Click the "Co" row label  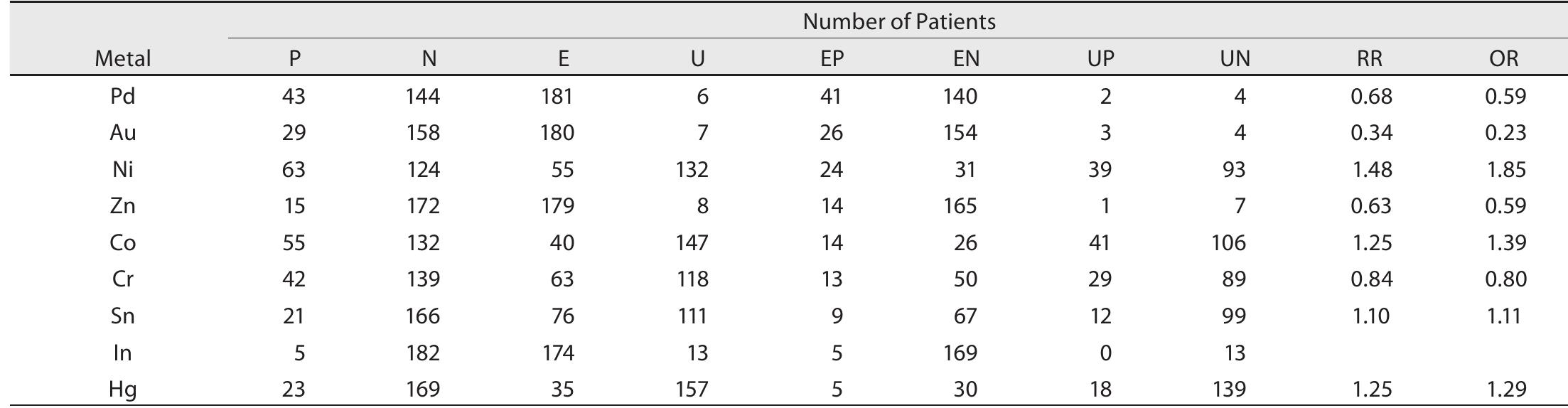pyautogui.click(x=122, y=243)
